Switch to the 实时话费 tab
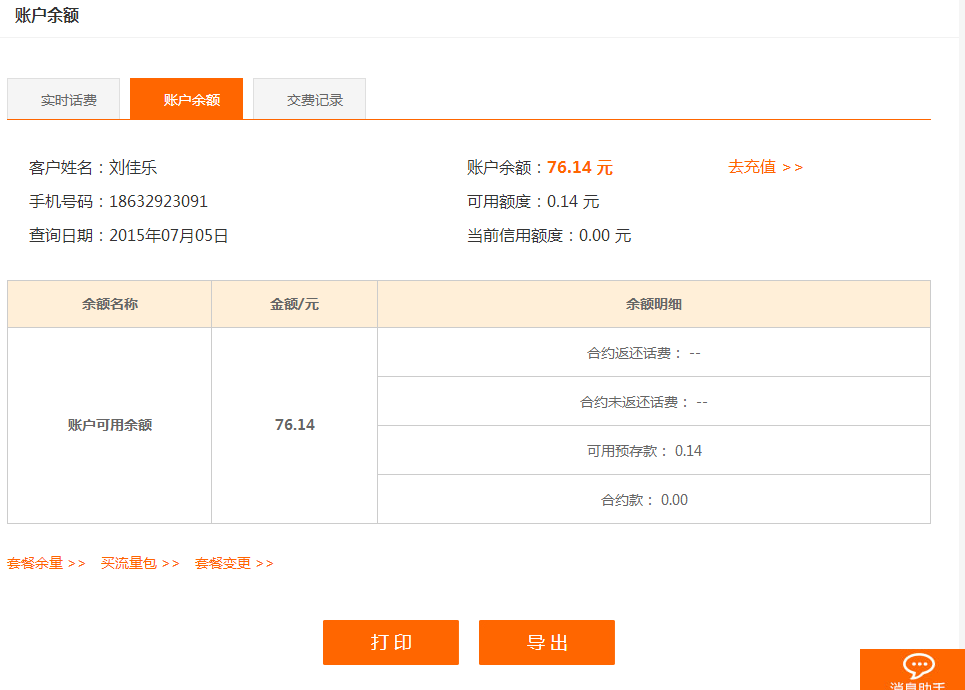 click(x=63, y=99)
